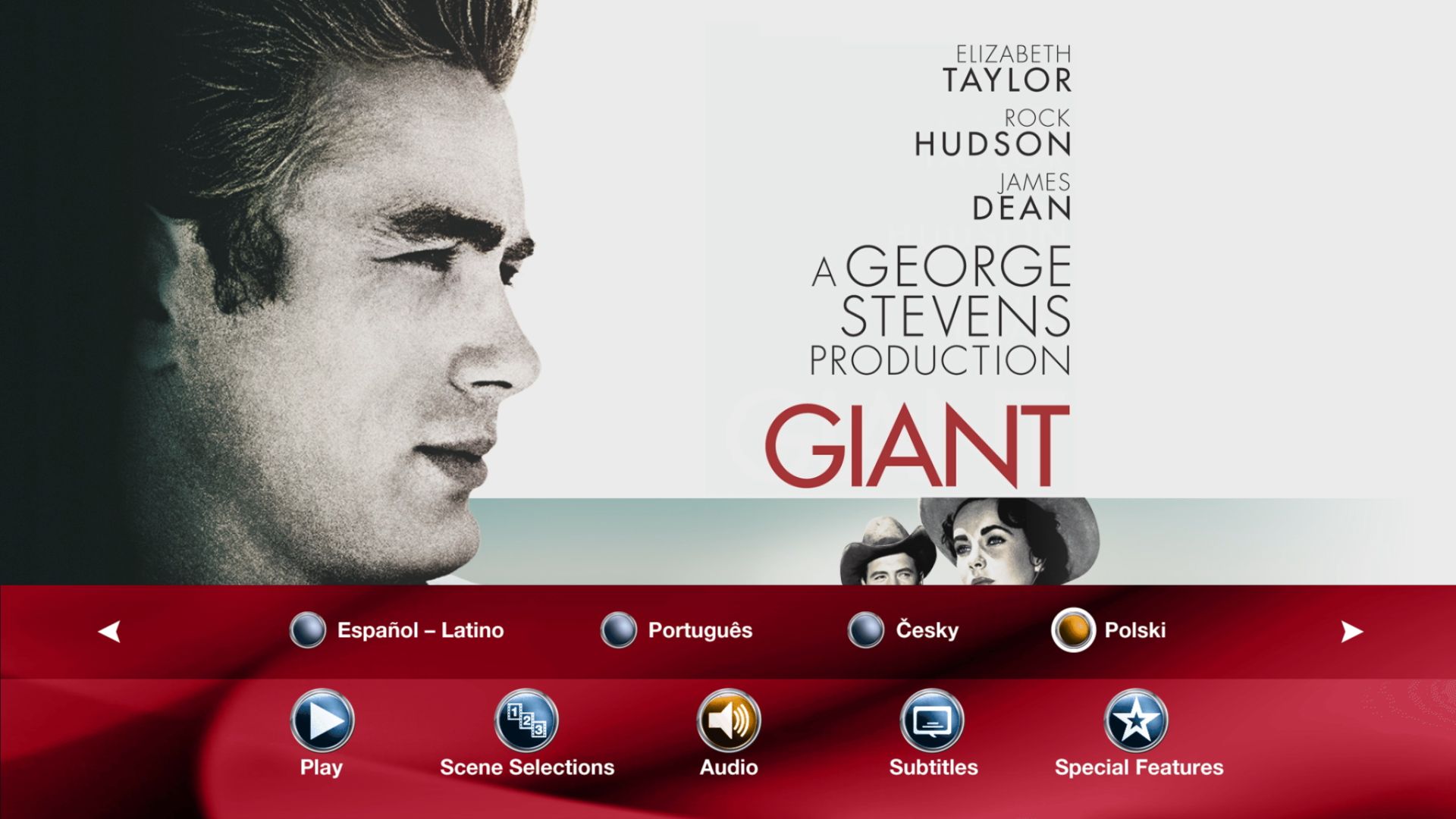Viewport: 1456px width, 819px height.
Task: Choose the Español – Latino radio button
Action: click(308, 630)
